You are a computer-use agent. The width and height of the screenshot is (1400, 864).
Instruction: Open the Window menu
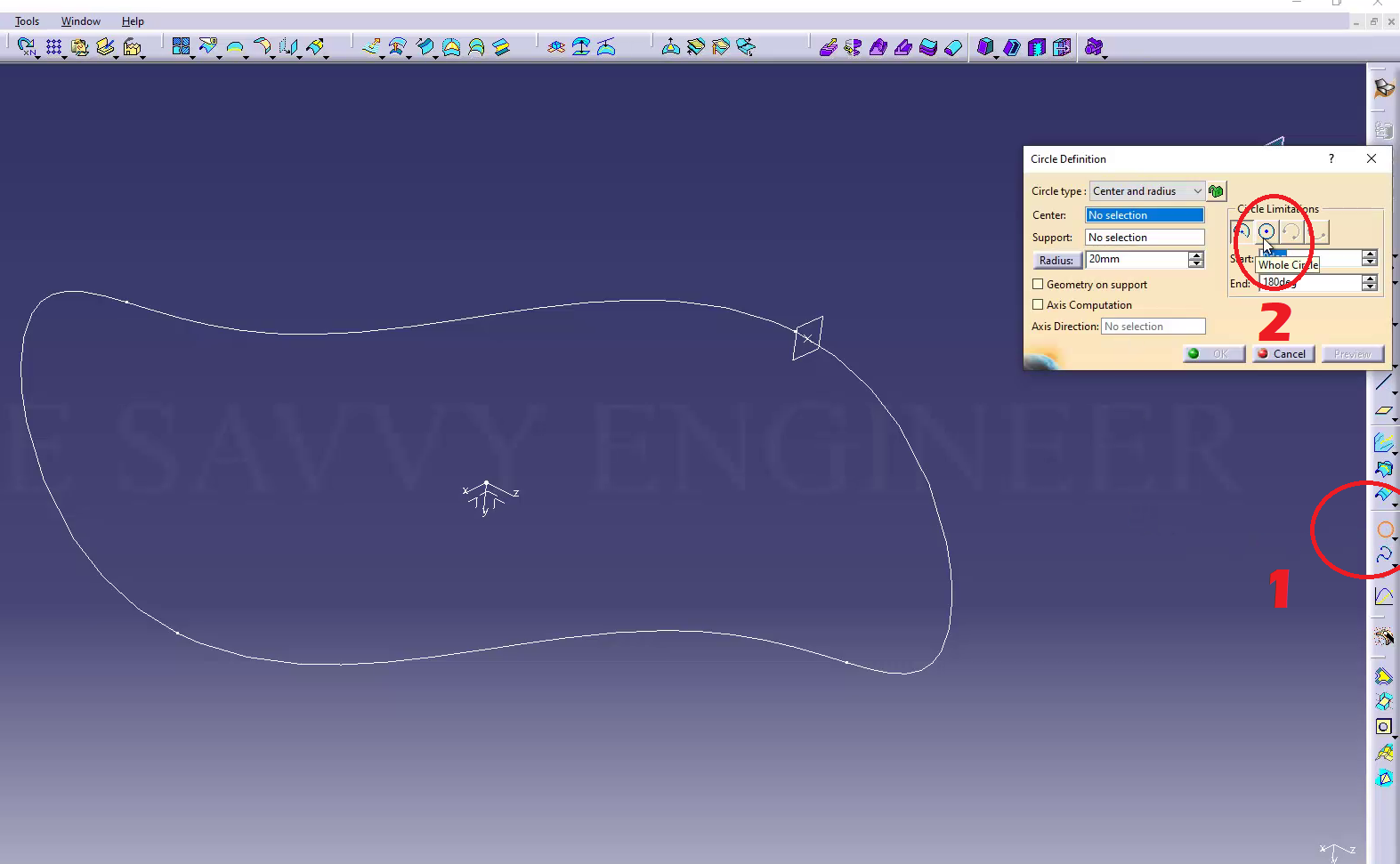[x=80, y=21]
